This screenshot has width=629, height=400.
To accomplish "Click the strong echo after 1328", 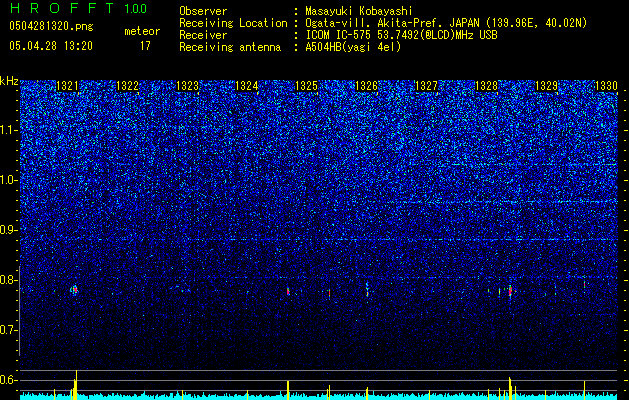I will point(510,291).
